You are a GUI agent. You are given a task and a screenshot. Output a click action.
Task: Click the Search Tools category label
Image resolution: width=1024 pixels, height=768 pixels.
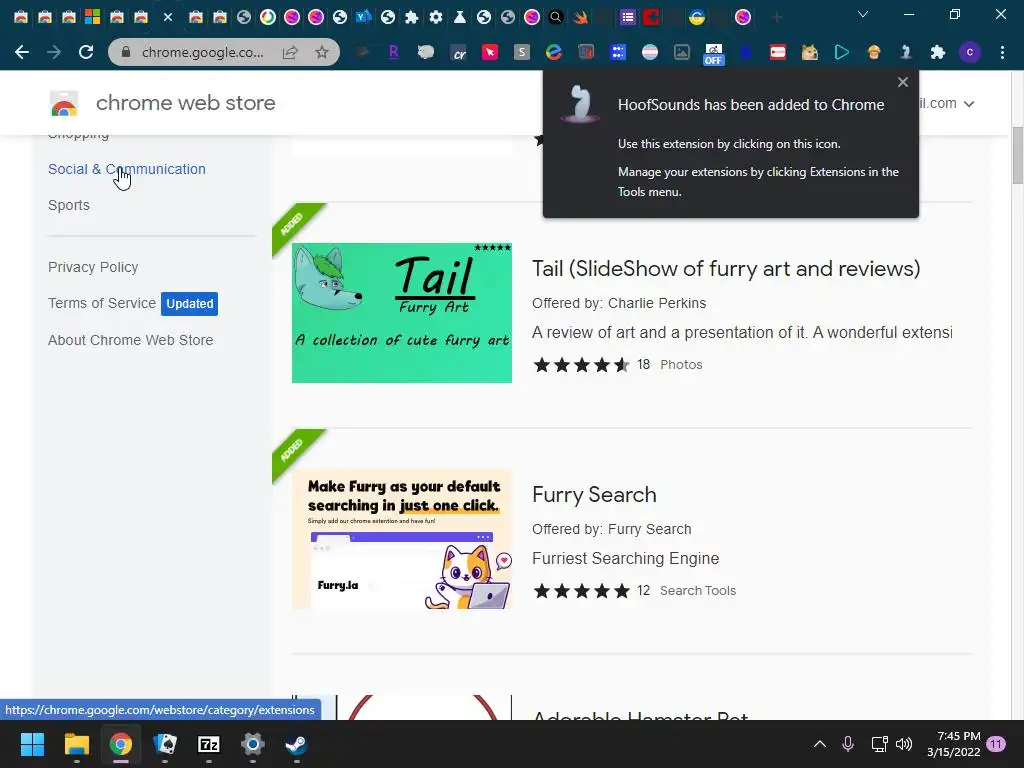pos(698,590)
